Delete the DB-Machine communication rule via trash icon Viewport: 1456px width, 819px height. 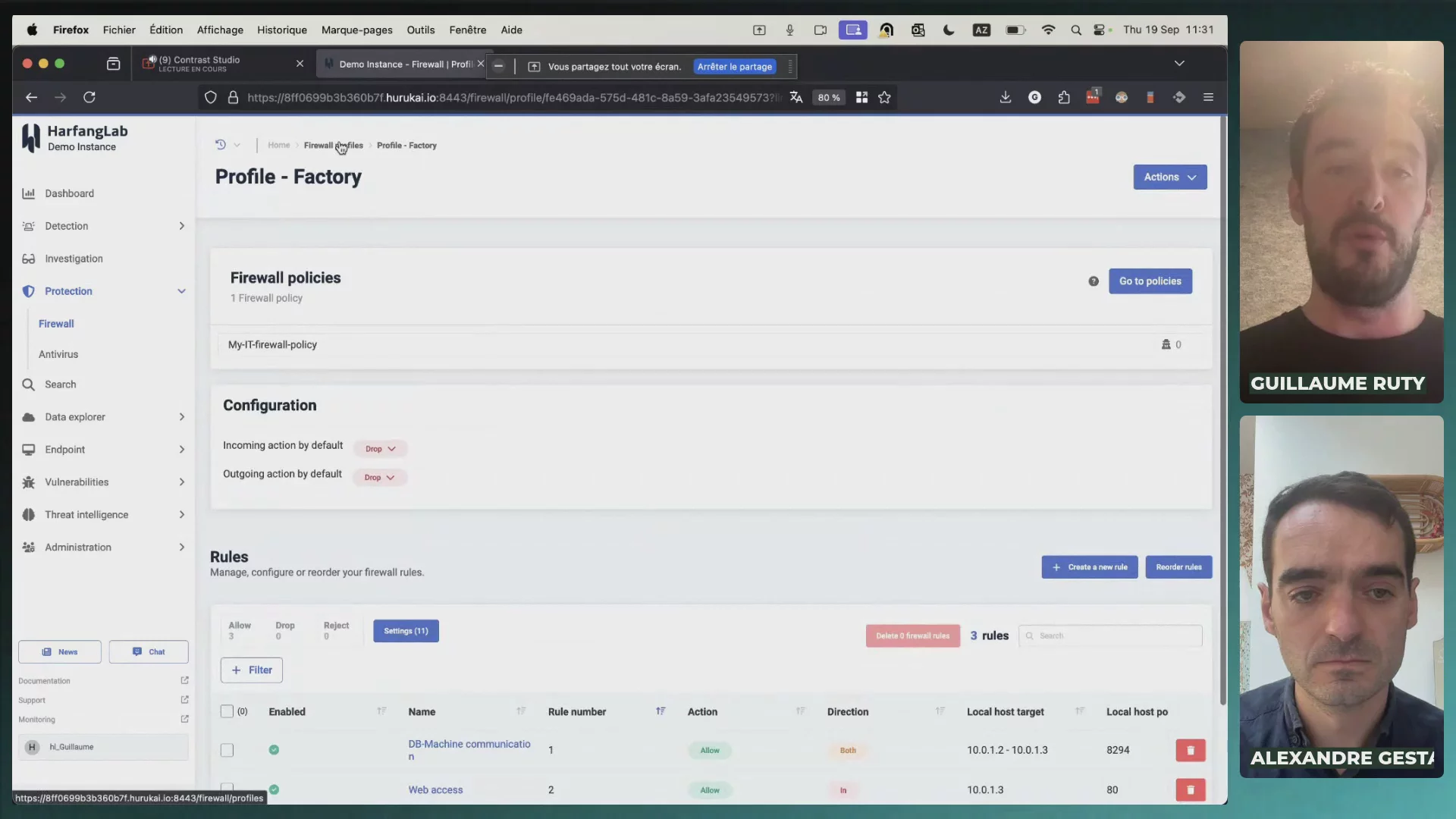tap(1191, 750)
